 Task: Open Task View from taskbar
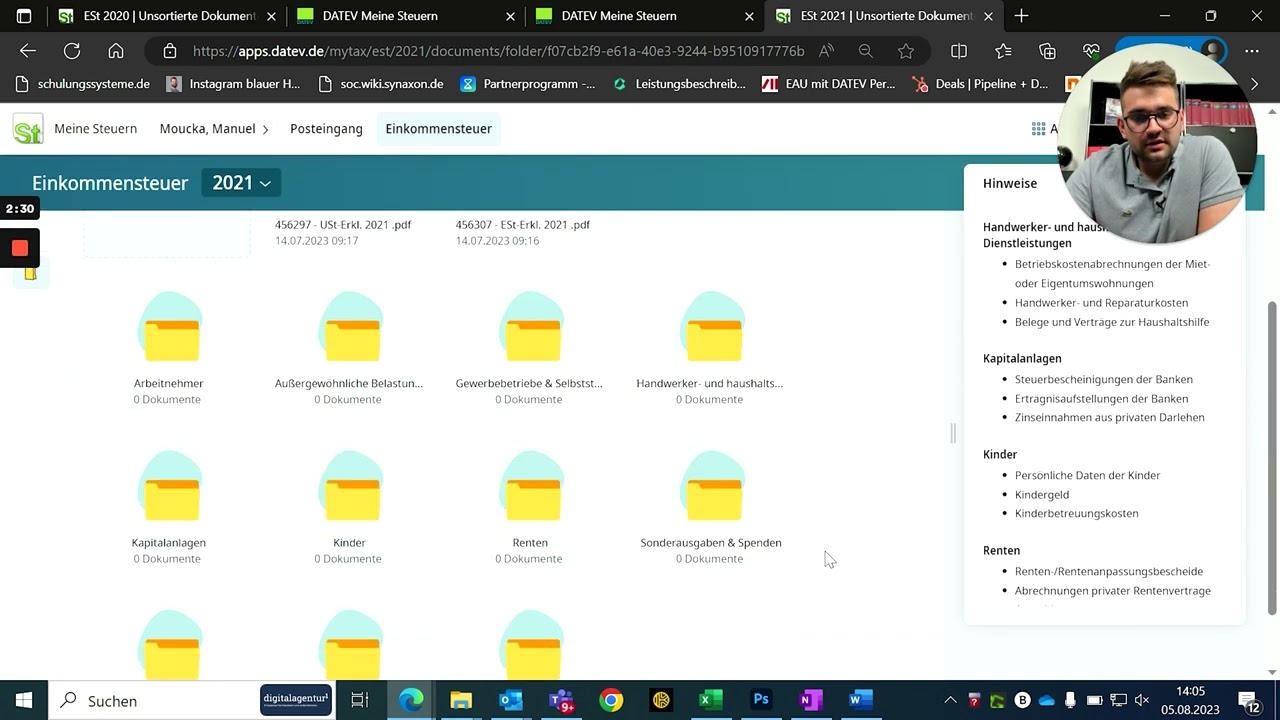pos(360,700)
